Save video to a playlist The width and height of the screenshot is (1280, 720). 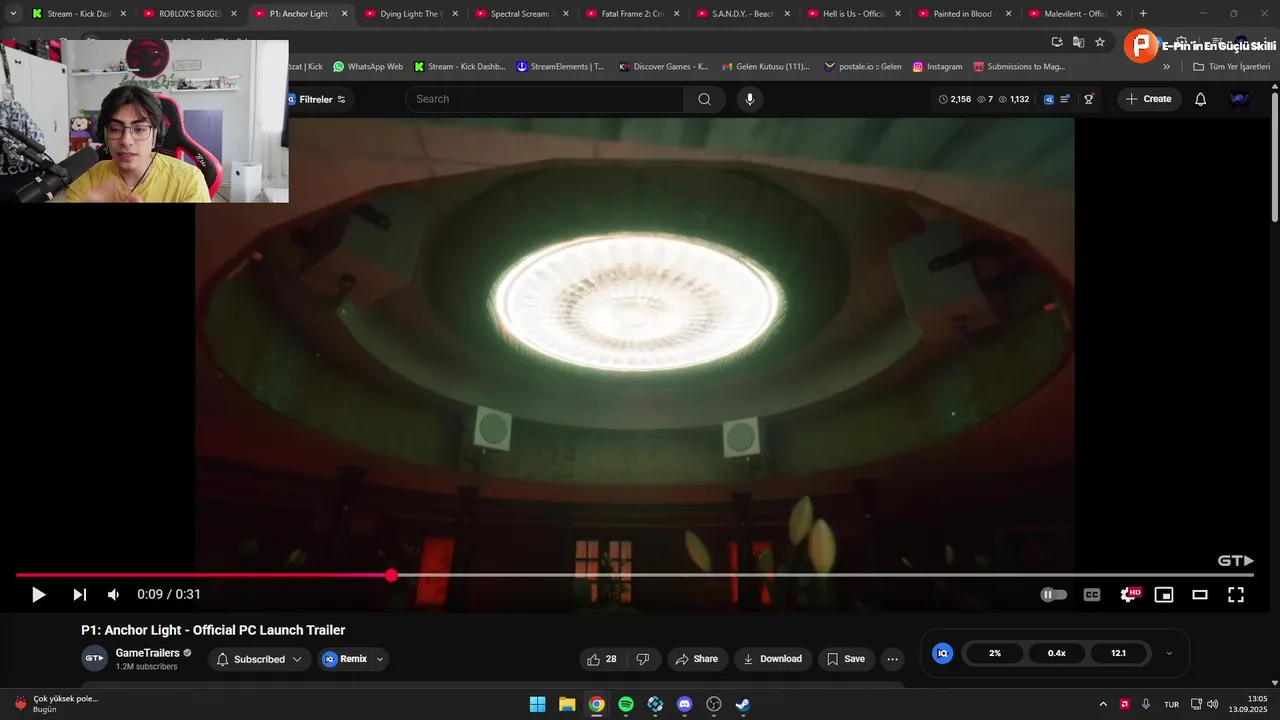coord(845,659)
